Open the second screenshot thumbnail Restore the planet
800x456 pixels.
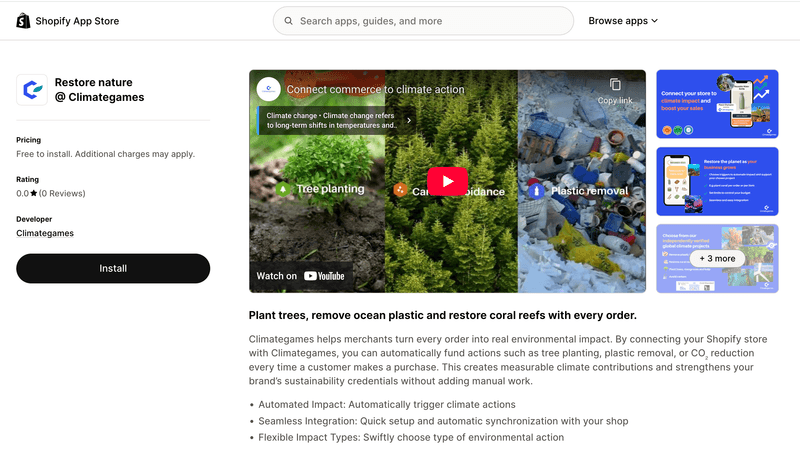[x=717, y=182]
